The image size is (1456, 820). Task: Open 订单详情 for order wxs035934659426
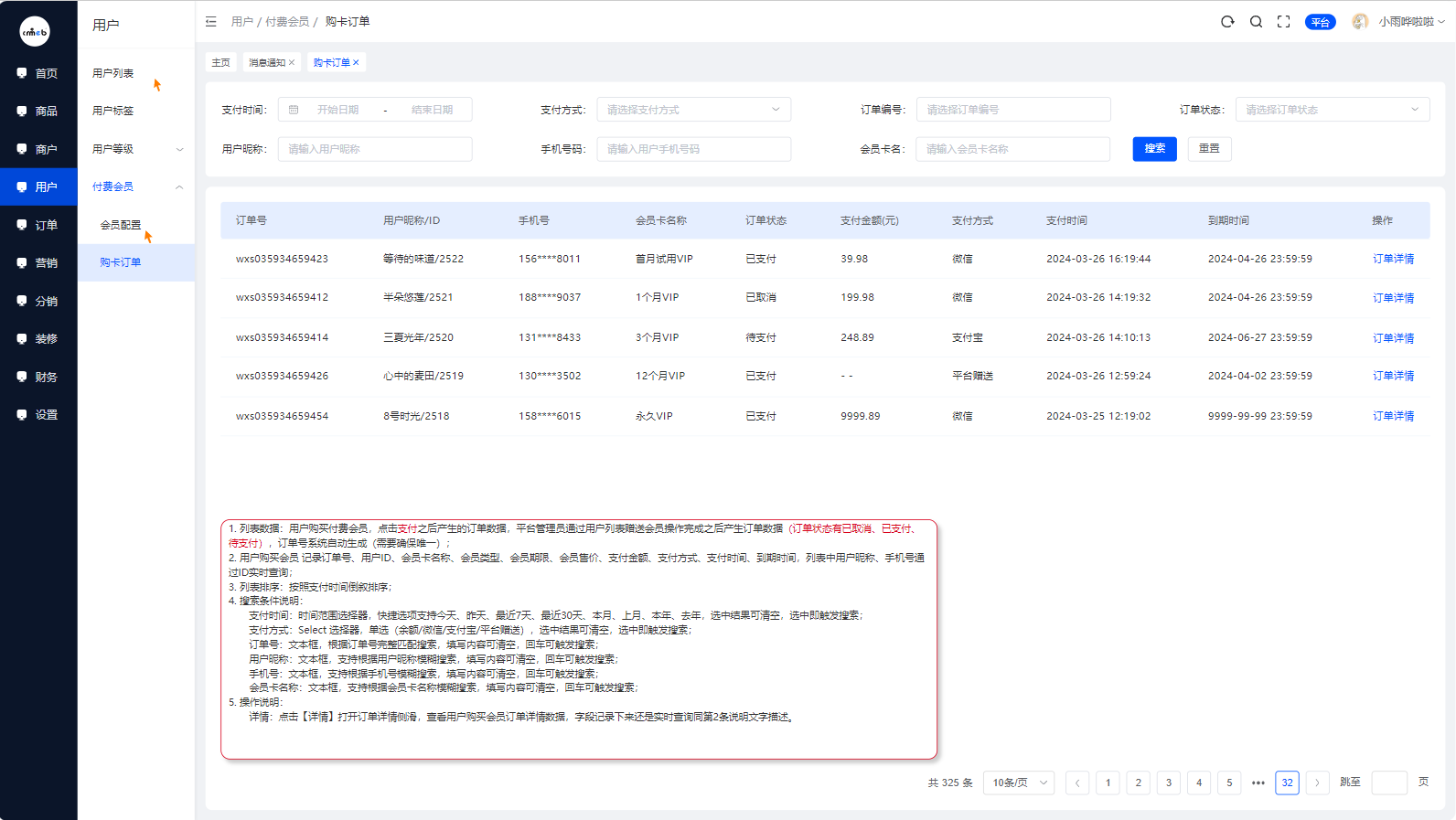[1393, 376]
